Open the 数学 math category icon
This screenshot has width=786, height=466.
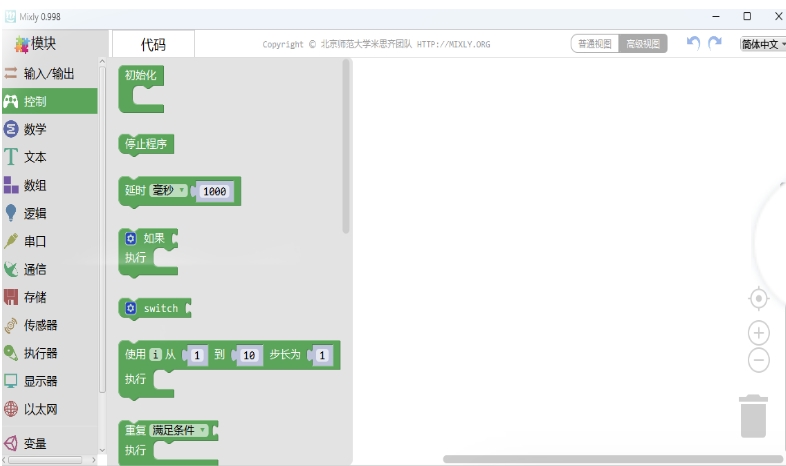click(x=11, y=129)
